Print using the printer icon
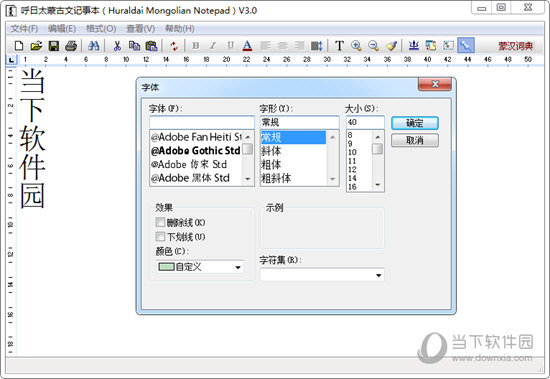550x379 pixels. [x=71, y=46]
